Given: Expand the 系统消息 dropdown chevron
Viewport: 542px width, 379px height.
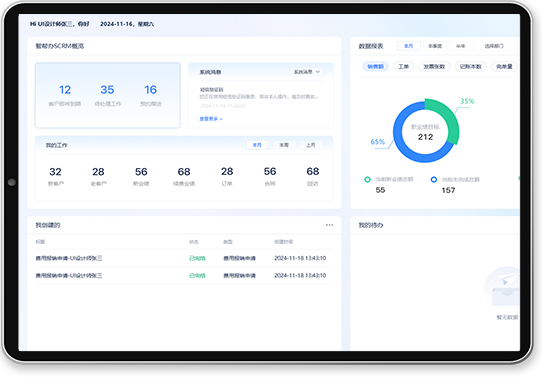Looking at the screenshot, I should click(x=318, y=72).
